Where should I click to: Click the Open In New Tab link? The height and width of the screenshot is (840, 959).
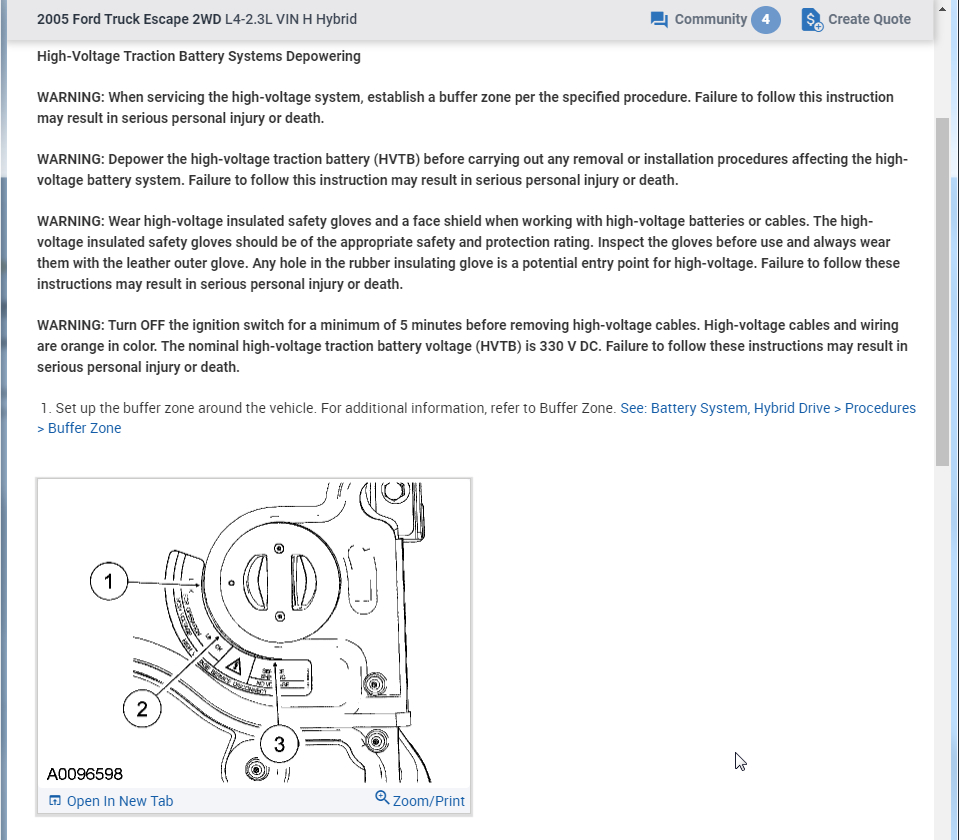point(120,801)
